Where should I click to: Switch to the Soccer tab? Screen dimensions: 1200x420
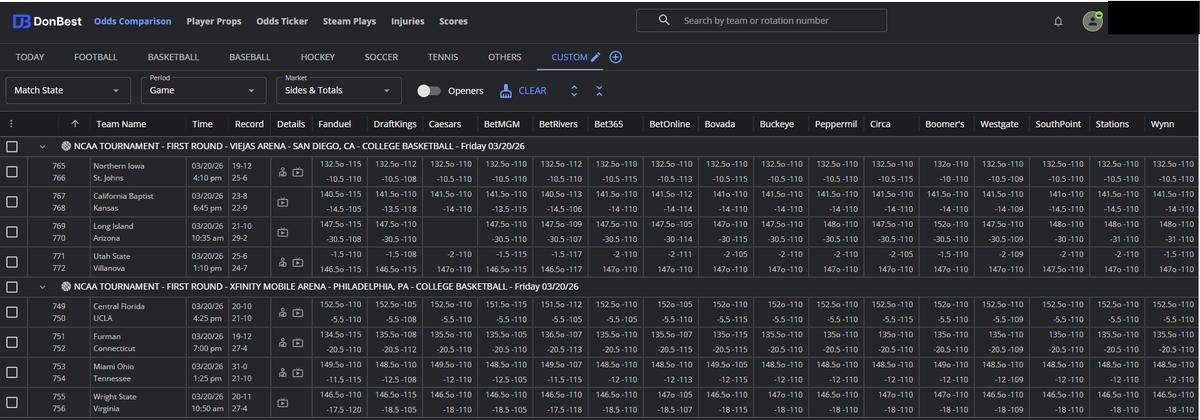tap(381, 57)
